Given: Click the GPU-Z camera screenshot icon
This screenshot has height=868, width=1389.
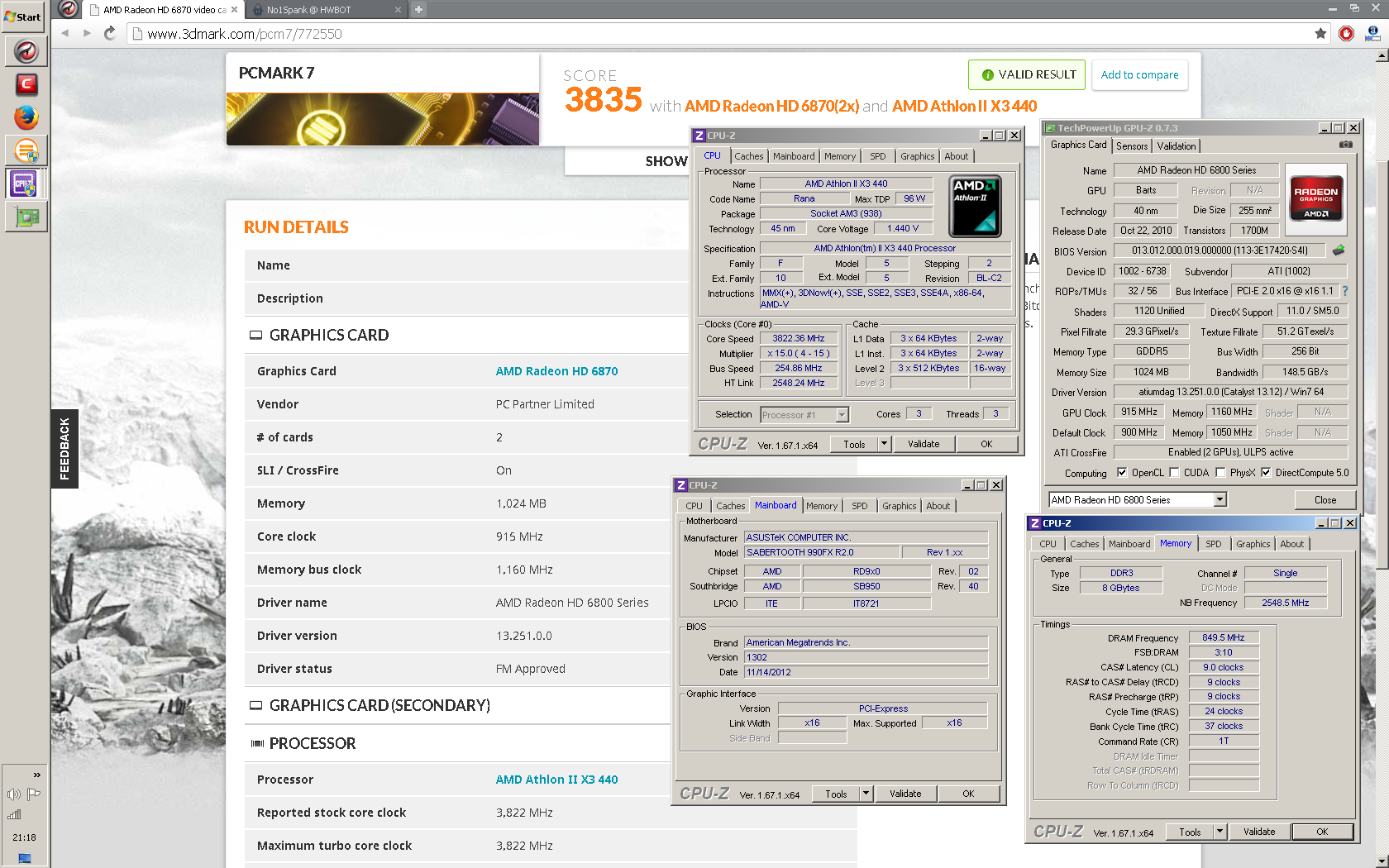Looking at the screenshot, I should click(1346, 145).
